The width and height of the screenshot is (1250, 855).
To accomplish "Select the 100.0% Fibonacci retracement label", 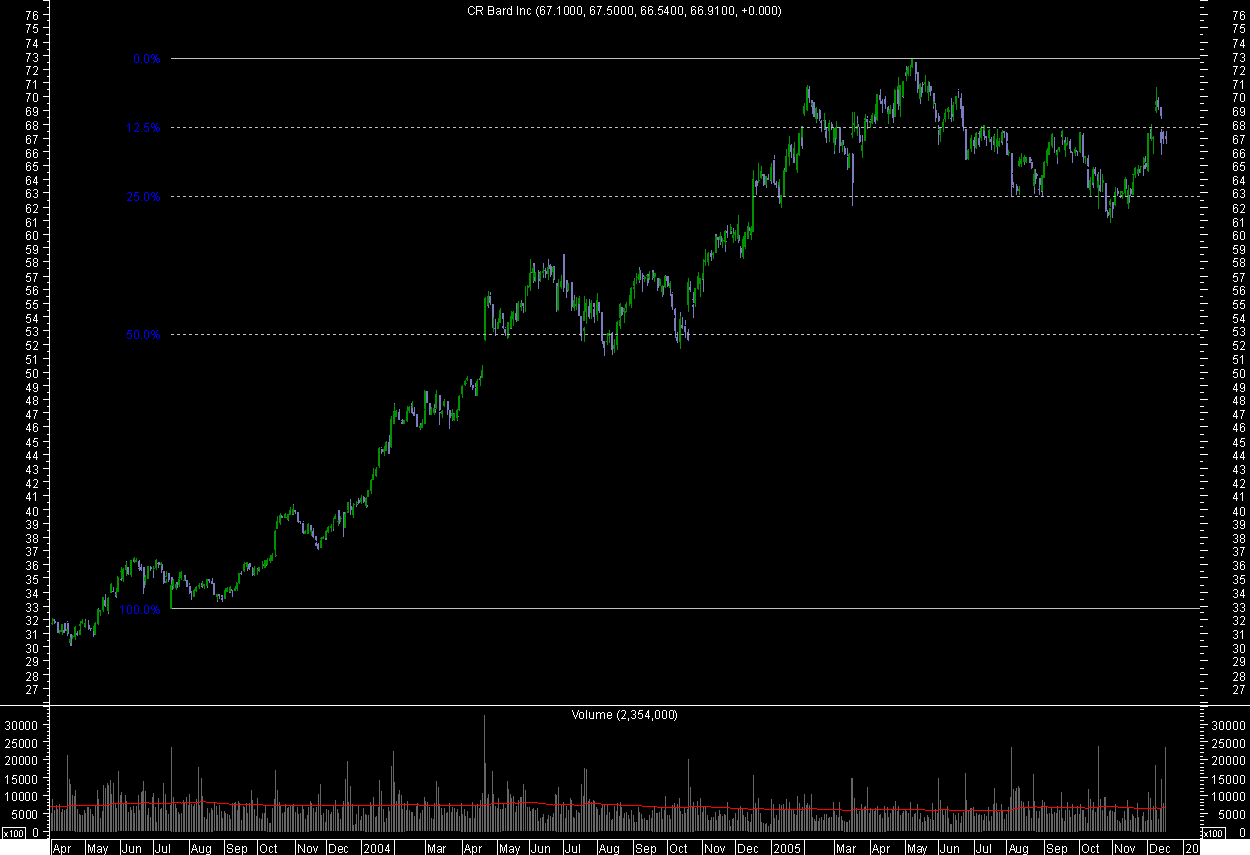I will pos(140,609).
